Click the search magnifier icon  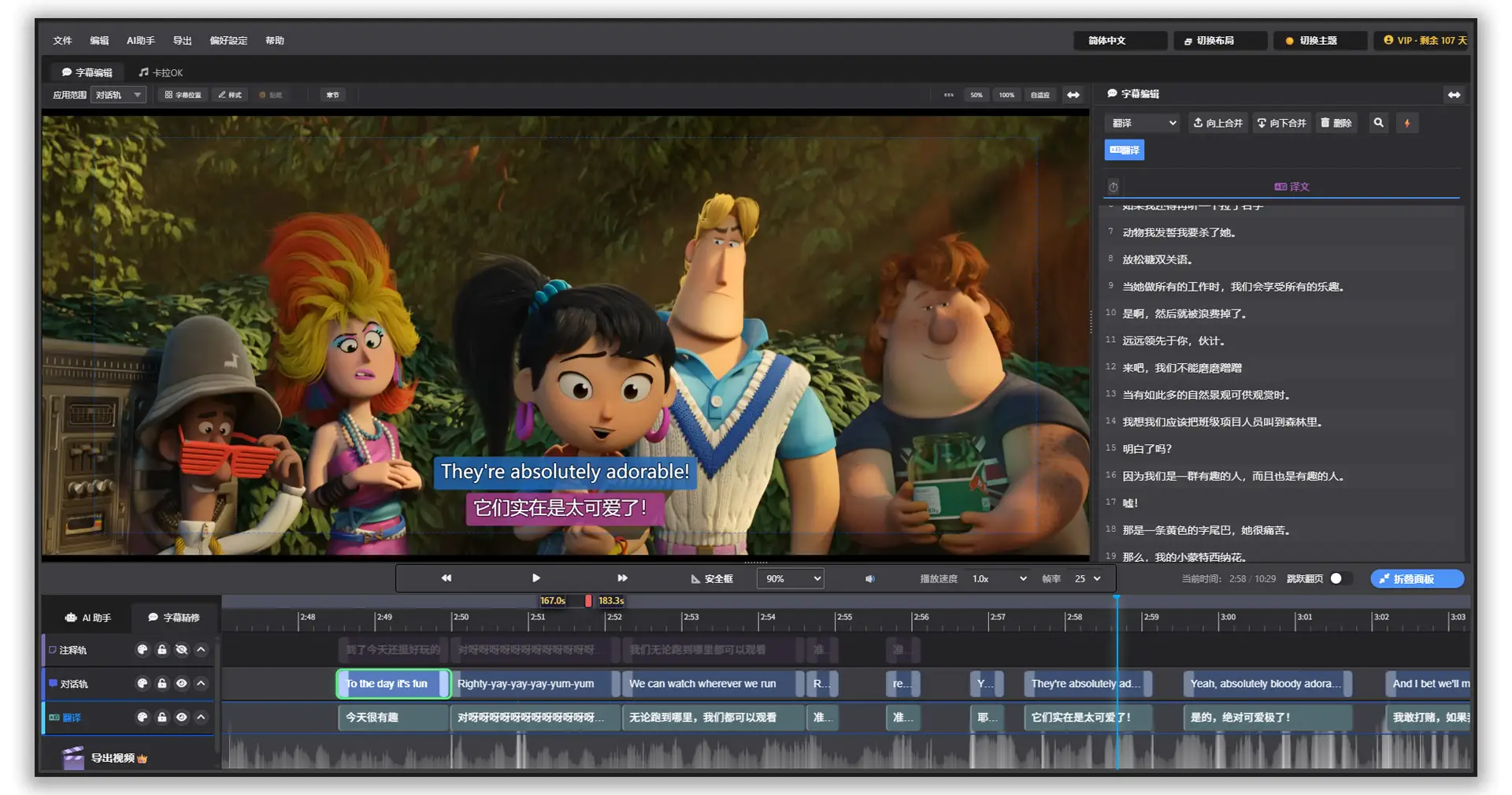point(1378,123)
